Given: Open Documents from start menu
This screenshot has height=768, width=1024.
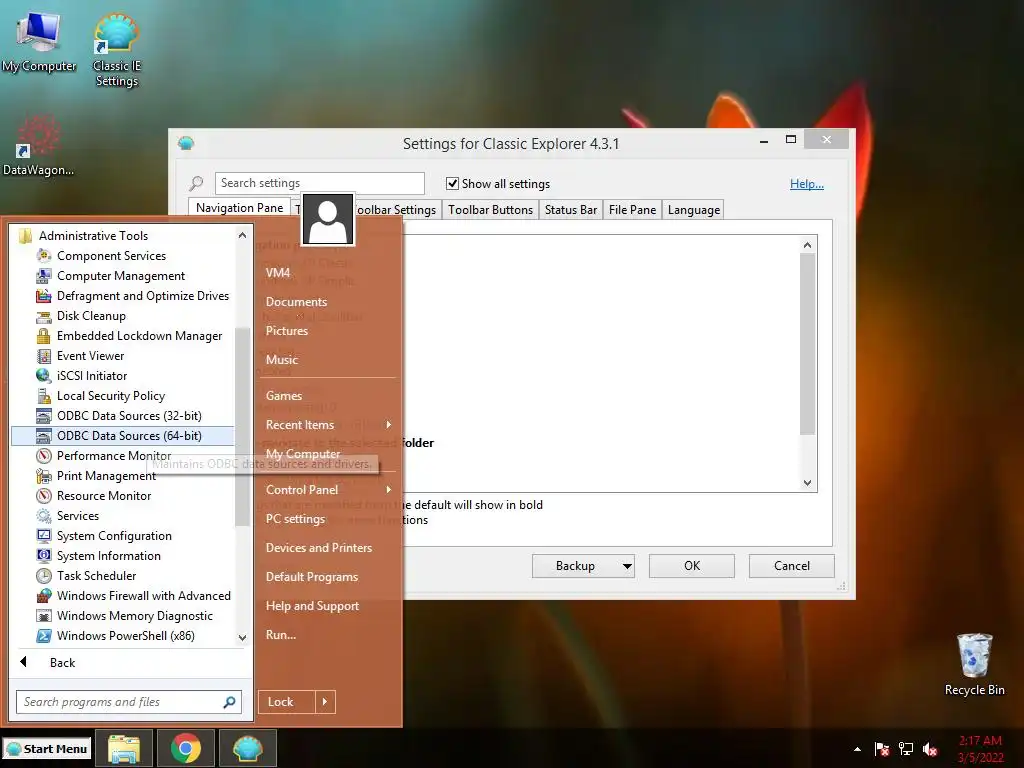Looking at the screenshot, I should tap(296, 302).
